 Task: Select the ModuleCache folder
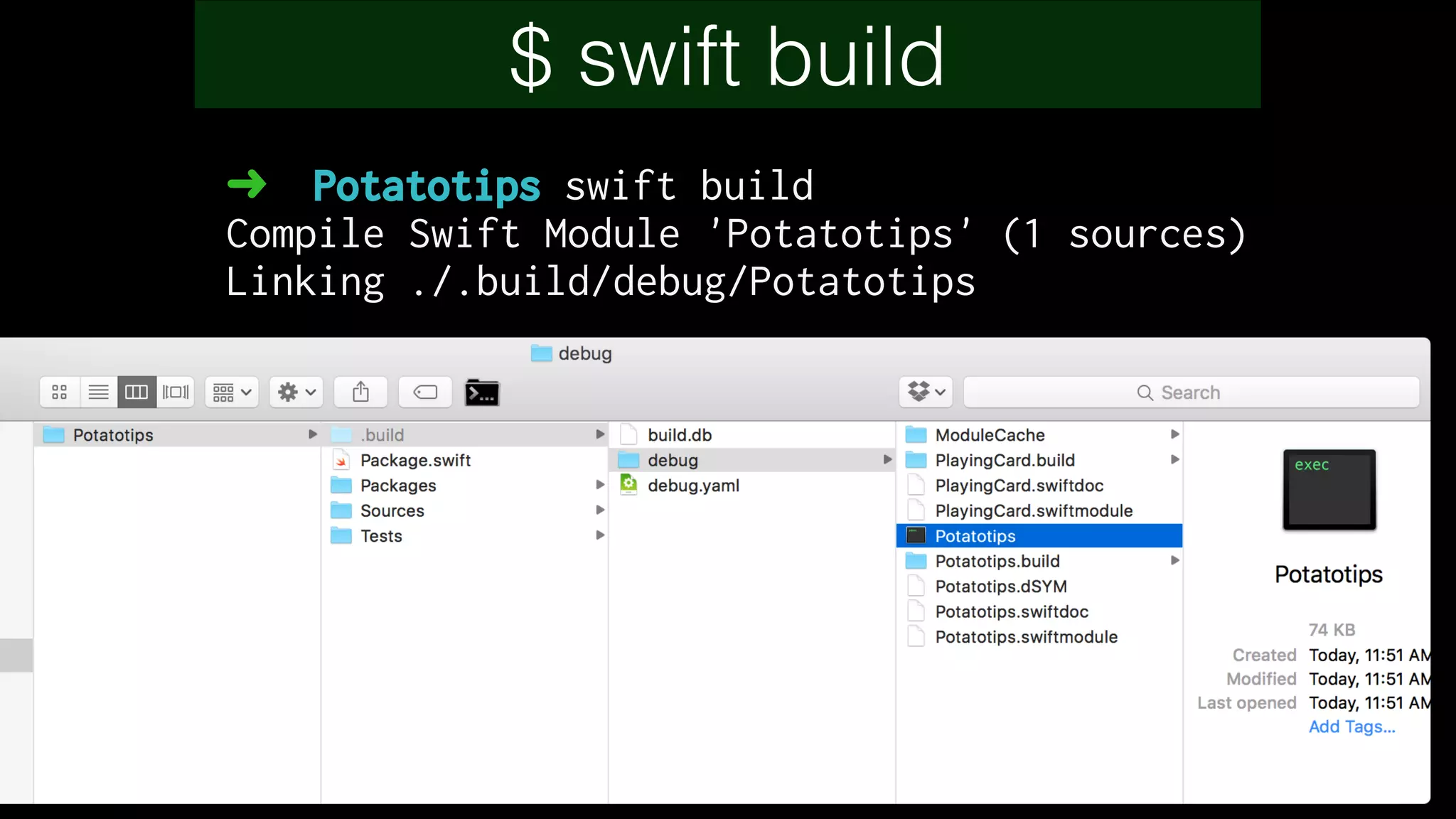[1039, 434]
